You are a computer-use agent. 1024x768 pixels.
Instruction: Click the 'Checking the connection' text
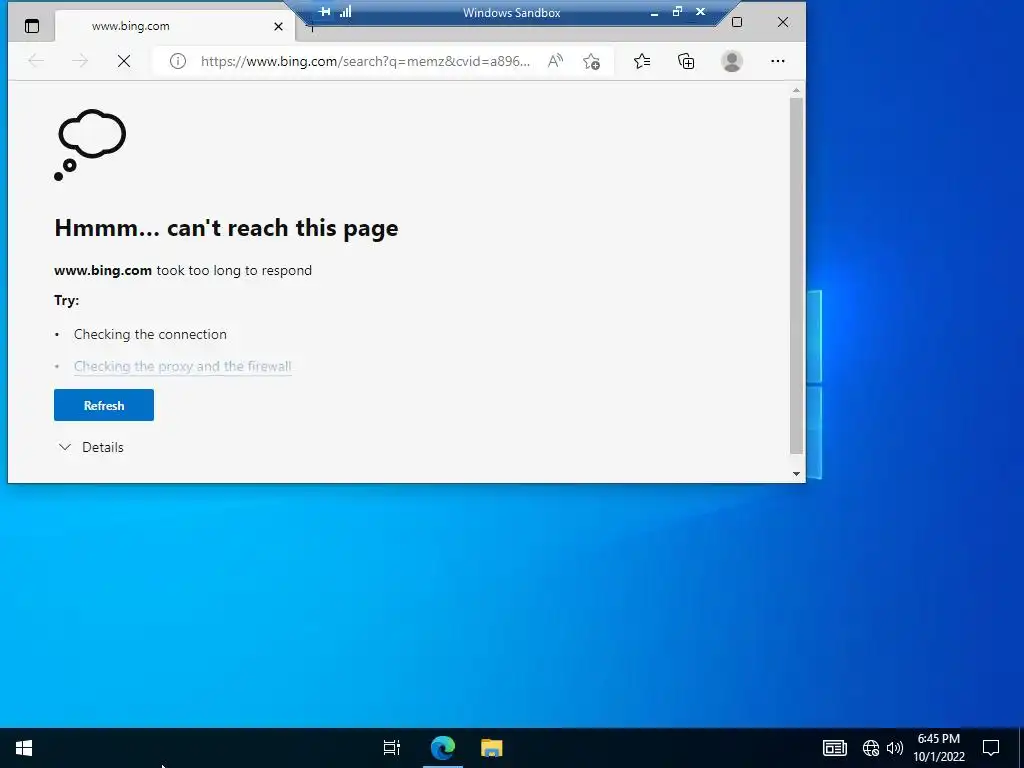(x=150, y=334)
